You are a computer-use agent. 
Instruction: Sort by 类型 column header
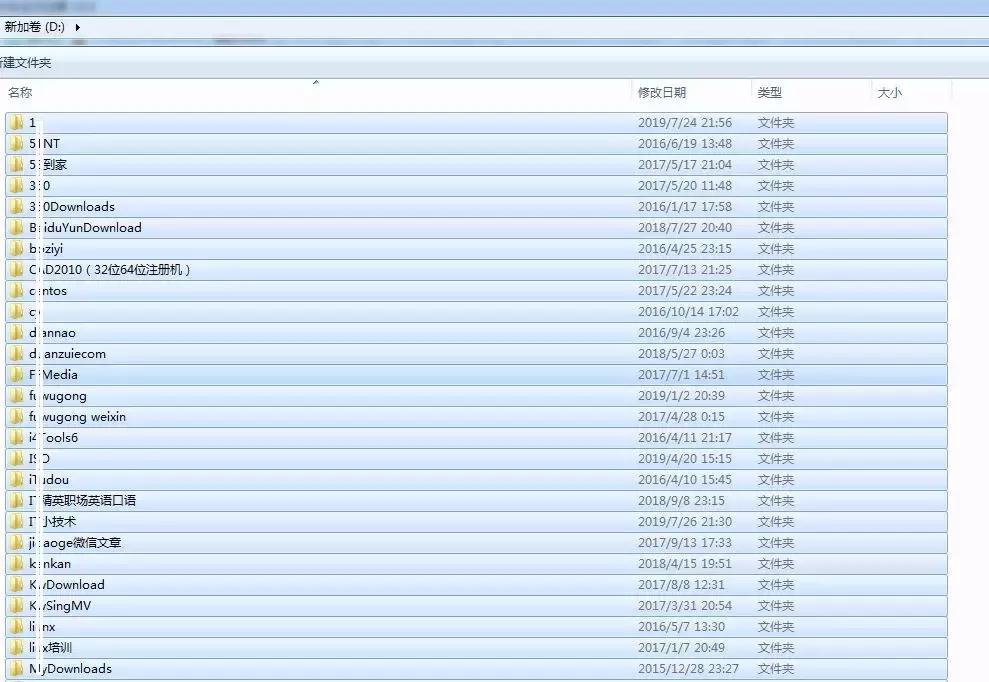tap(769, 93)
